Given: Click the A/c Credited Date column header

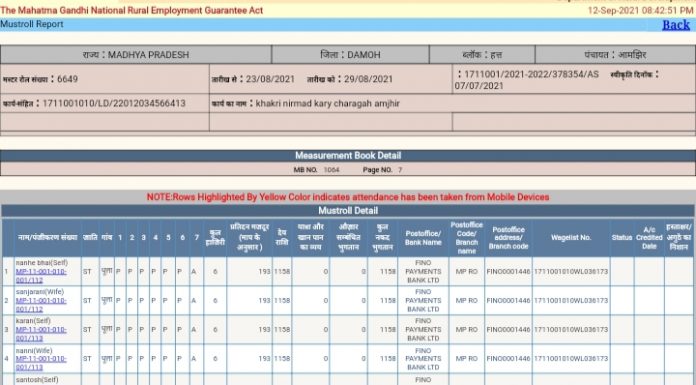Looking at the screenshot, I should pos(649,238).
